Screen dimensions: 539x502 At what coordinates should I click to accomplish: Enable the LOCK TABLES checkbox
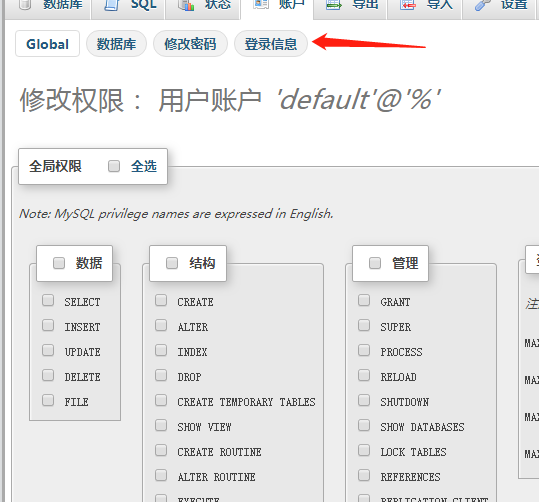pos(364,450)
